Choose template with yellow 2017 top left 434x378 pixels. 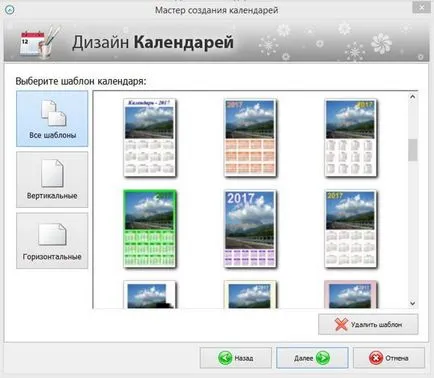(x=351, y=229)
